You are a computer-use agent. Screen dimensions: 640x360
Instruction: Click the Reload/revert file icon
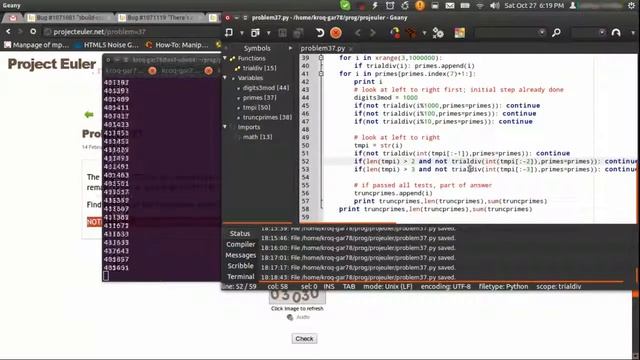[x=320, y=33]
